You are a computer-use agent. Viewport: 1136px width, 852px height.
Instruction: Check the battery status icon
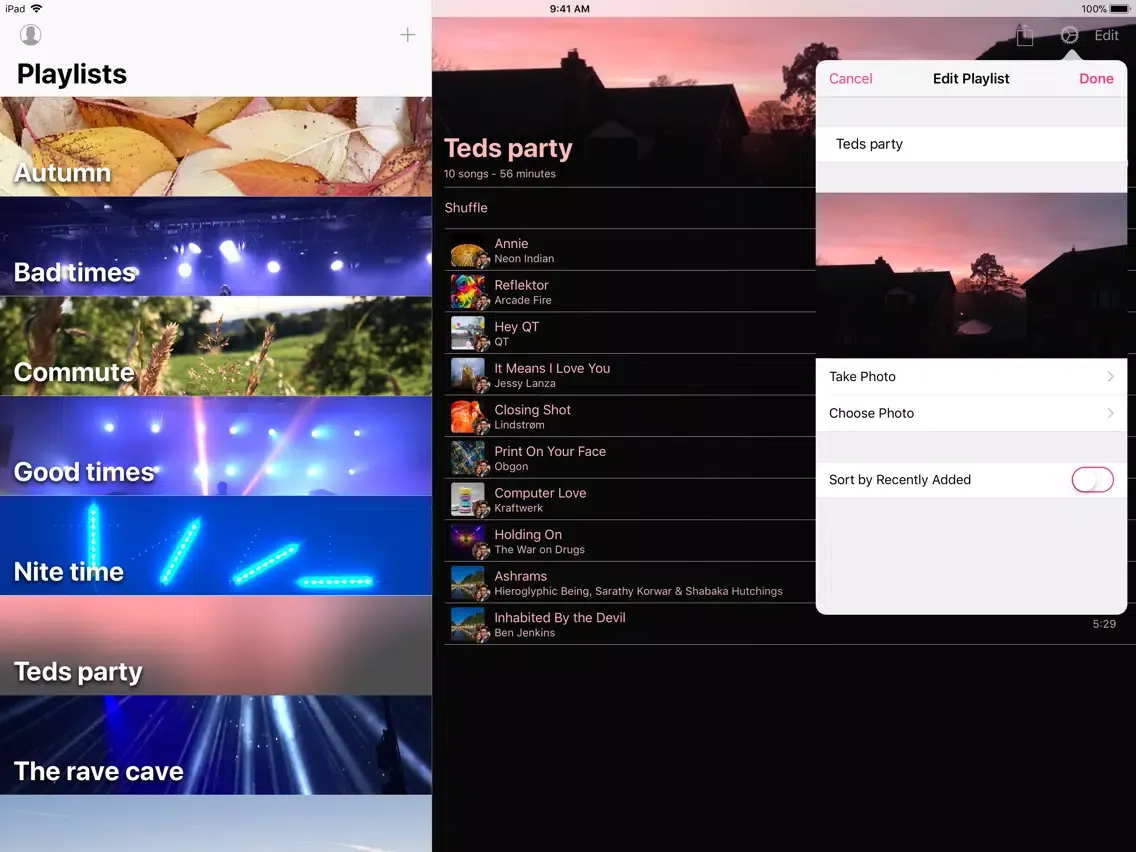tap(1119, 9)
